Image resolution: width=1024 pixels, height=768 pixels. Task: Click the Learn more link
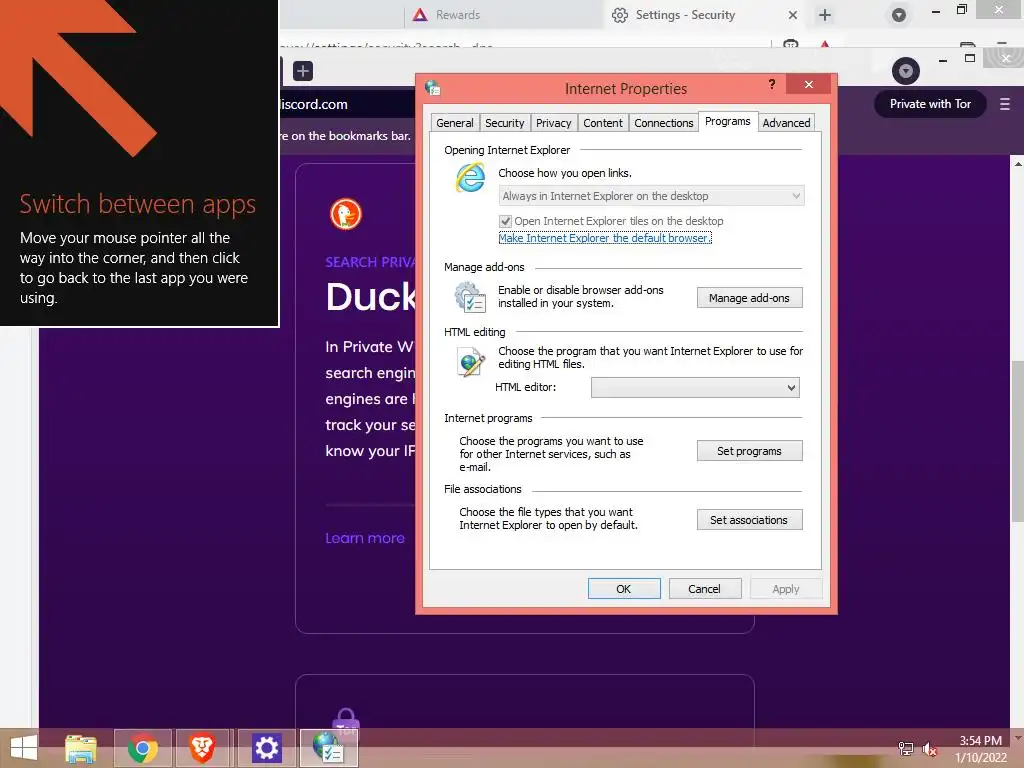[364, 538]
